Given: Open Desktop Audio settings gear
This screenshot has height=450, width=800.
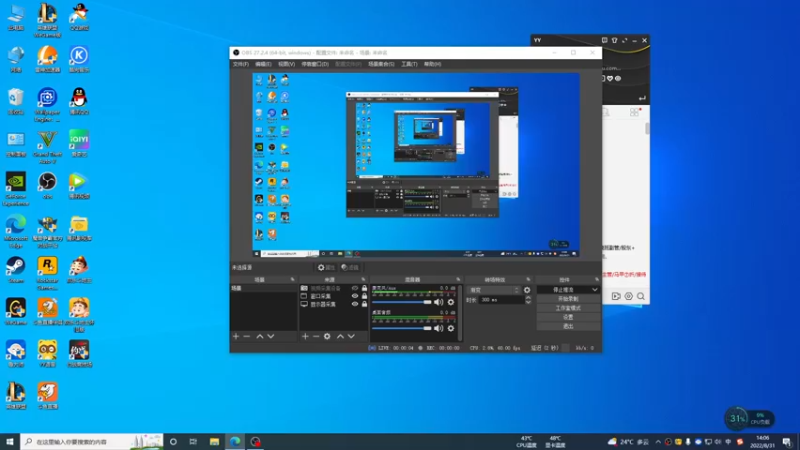Looking at the screenshot, I should (451, 328).
